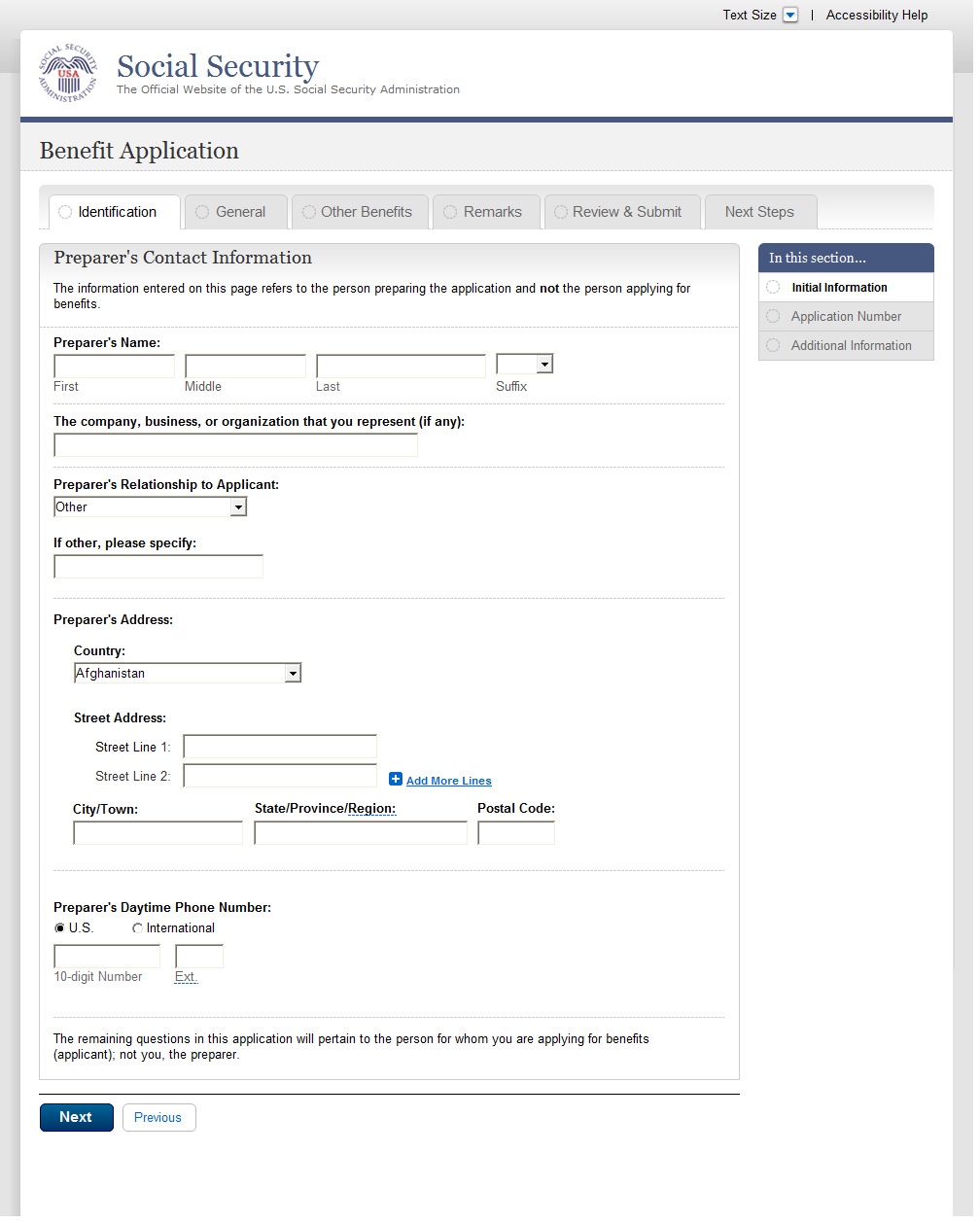Click the Identification tab status circle
This screenshot has width=980, height=1223.
[x=65, y=212]
